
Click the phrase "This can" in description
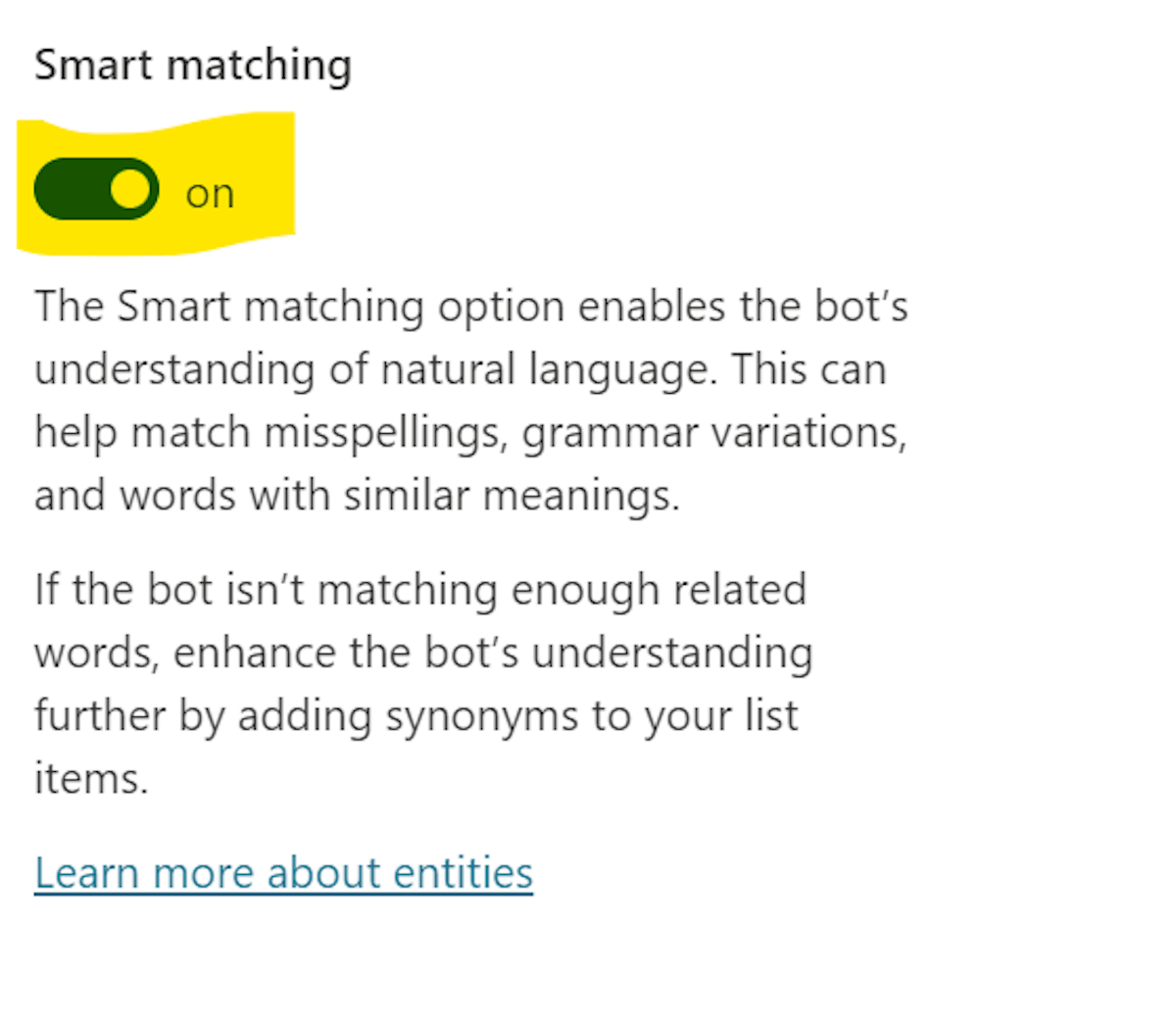[x=808, y=369]
